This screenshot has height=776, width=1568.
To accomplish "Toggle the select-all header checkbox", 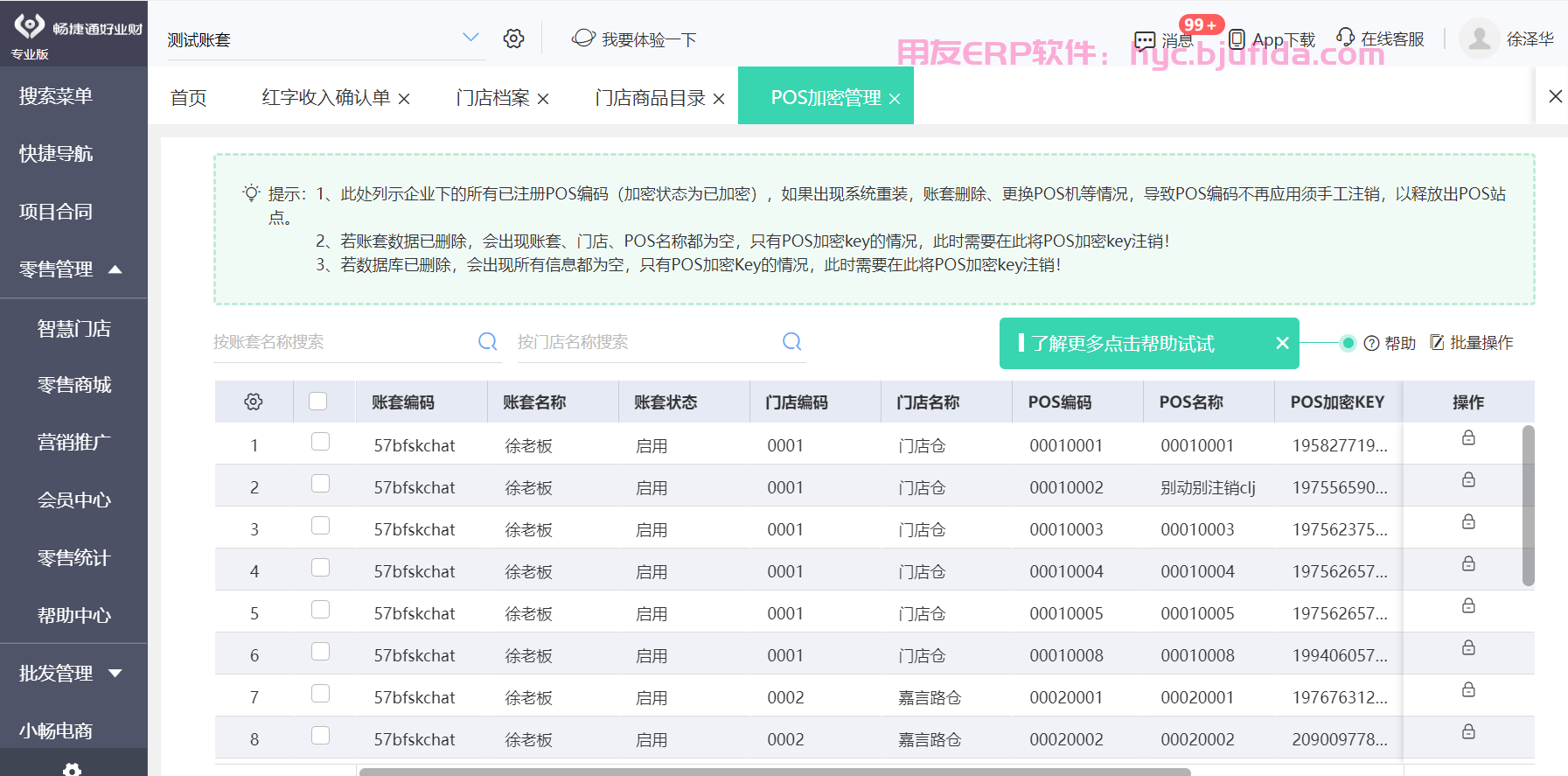I will [x=317, y=401].
